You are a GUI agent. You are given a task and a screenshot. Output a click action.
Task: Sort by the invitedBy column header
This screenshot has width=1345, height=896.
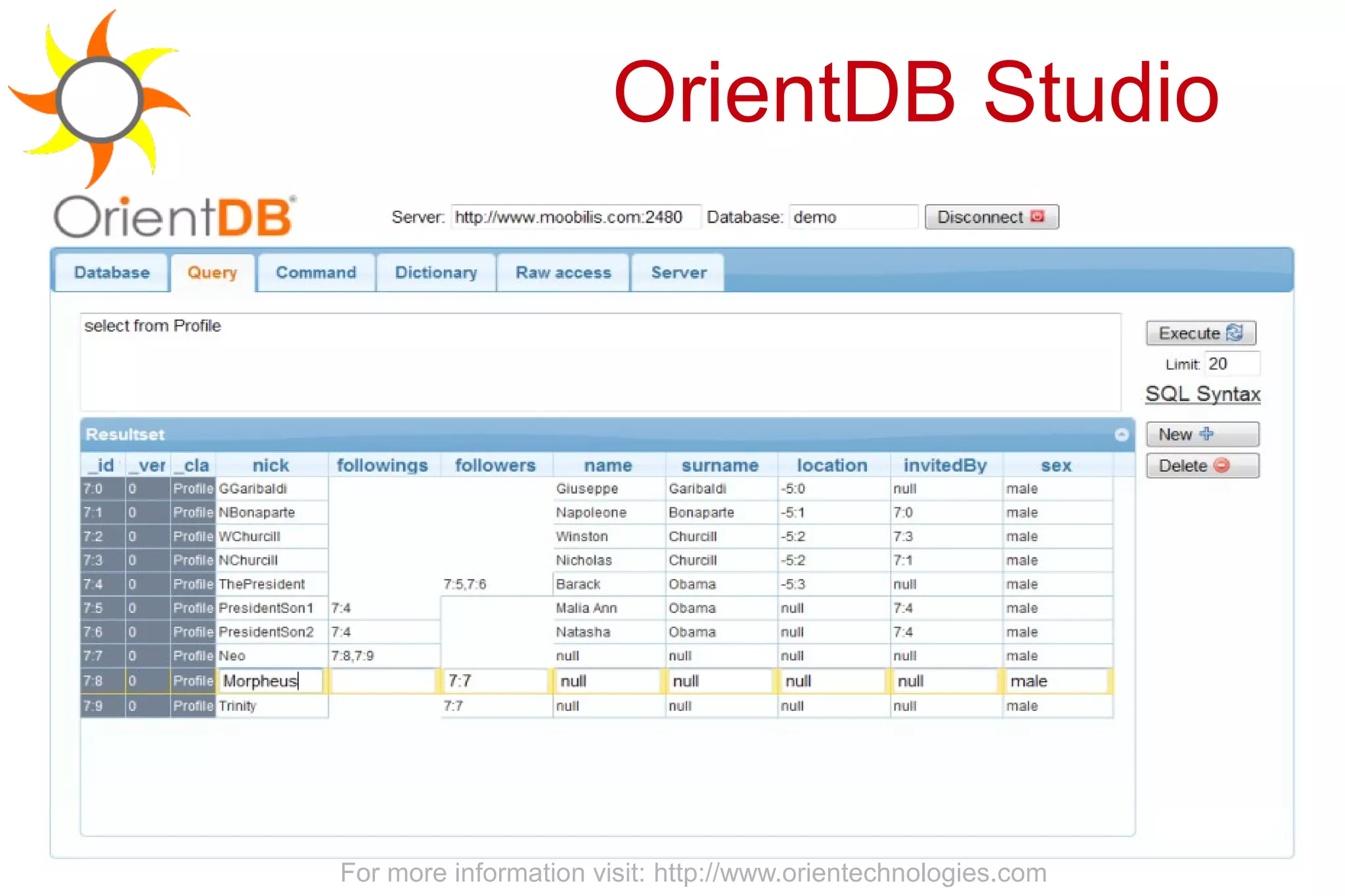click(946, 465)
